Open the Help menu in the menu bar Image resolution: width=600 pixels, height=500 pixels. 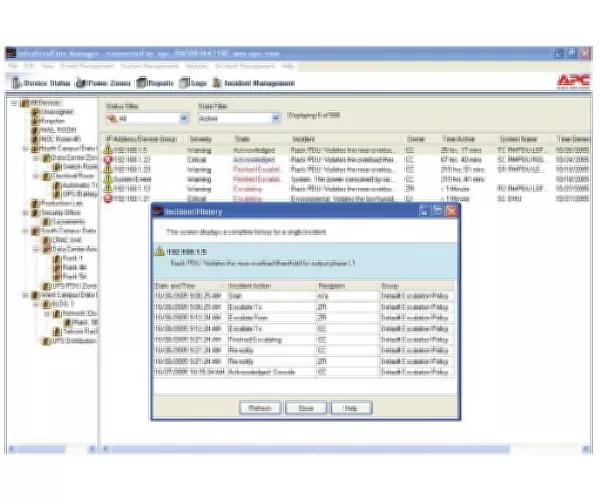click(x=288, y=66)
